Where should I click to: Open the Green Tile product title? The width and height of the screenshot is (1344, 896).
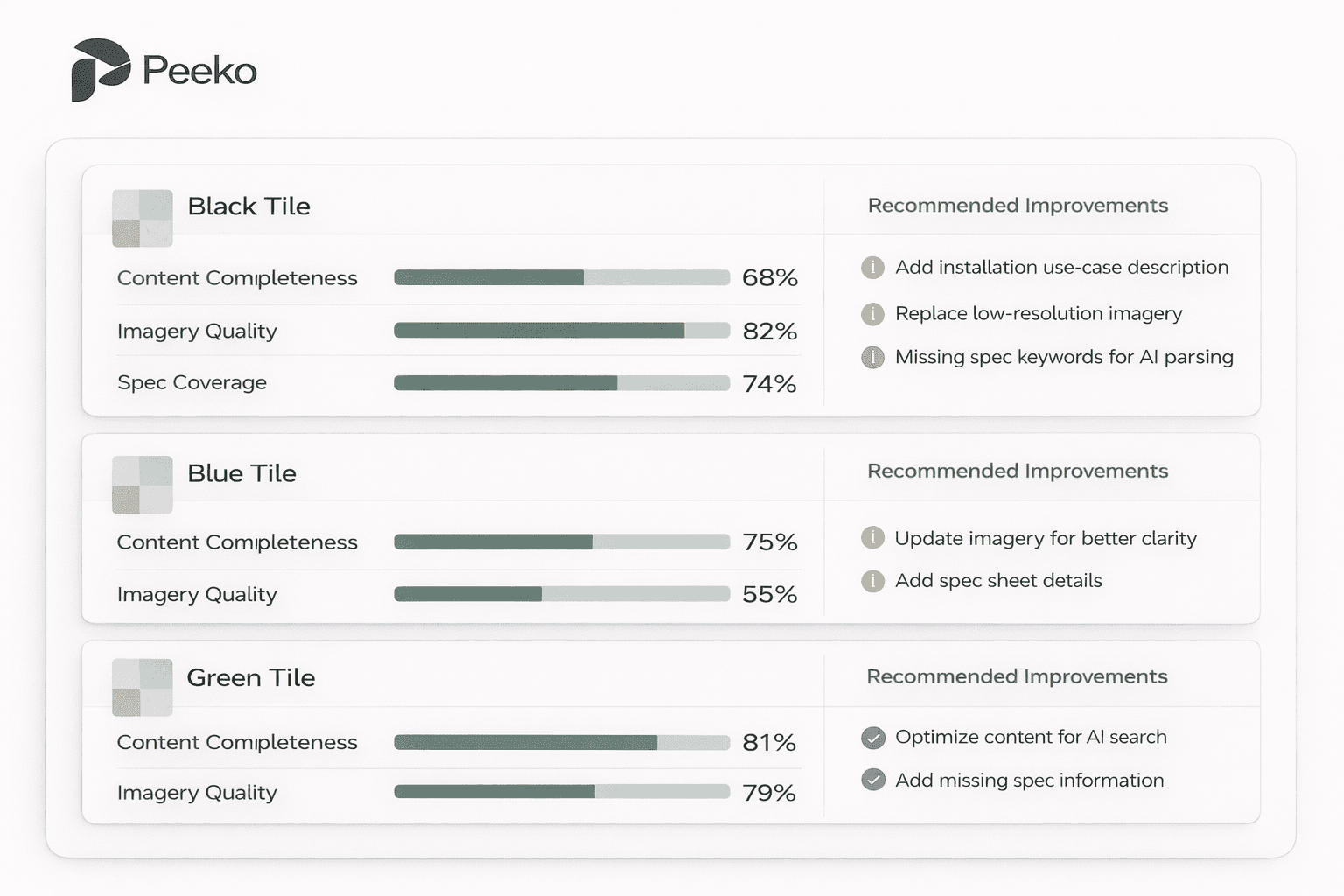(x=250, y=678)
